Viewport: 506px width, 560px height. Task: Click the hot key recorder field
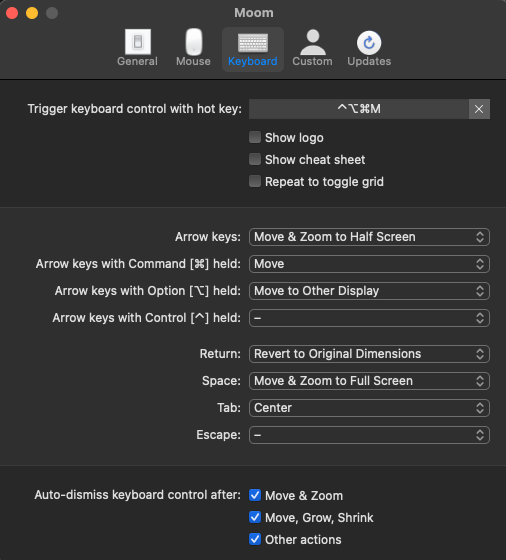359,109
